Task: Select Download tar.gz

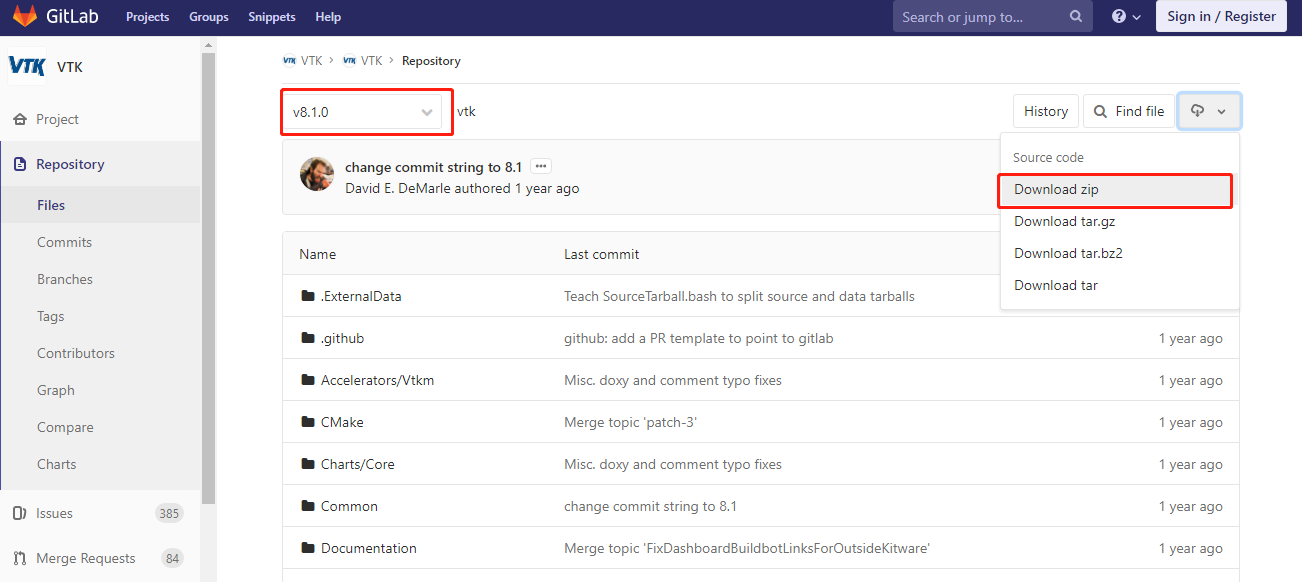Action: pyautogui.click(x=1063, y=221)
